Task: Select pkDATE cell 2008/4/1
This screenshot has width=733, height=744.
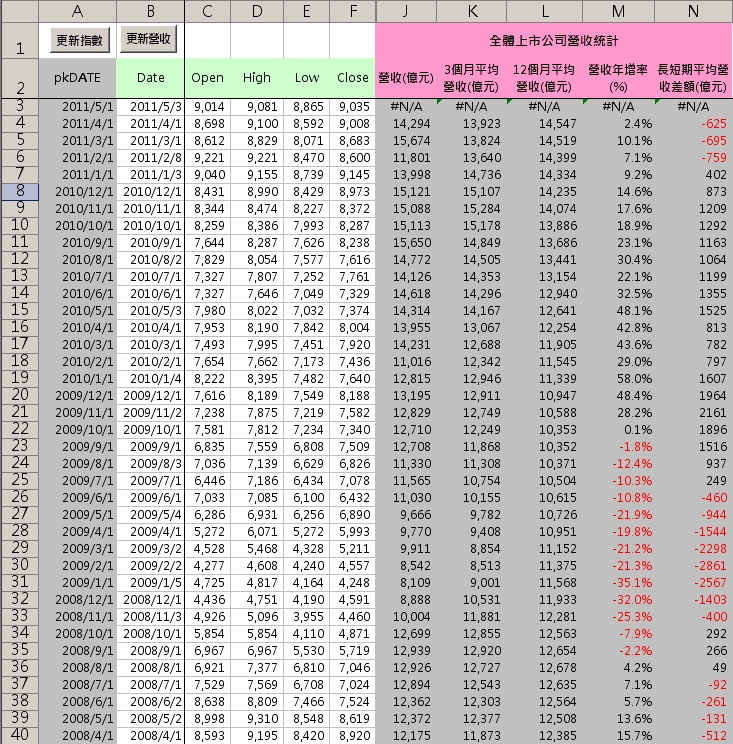Action: click(x=77, y=736)
